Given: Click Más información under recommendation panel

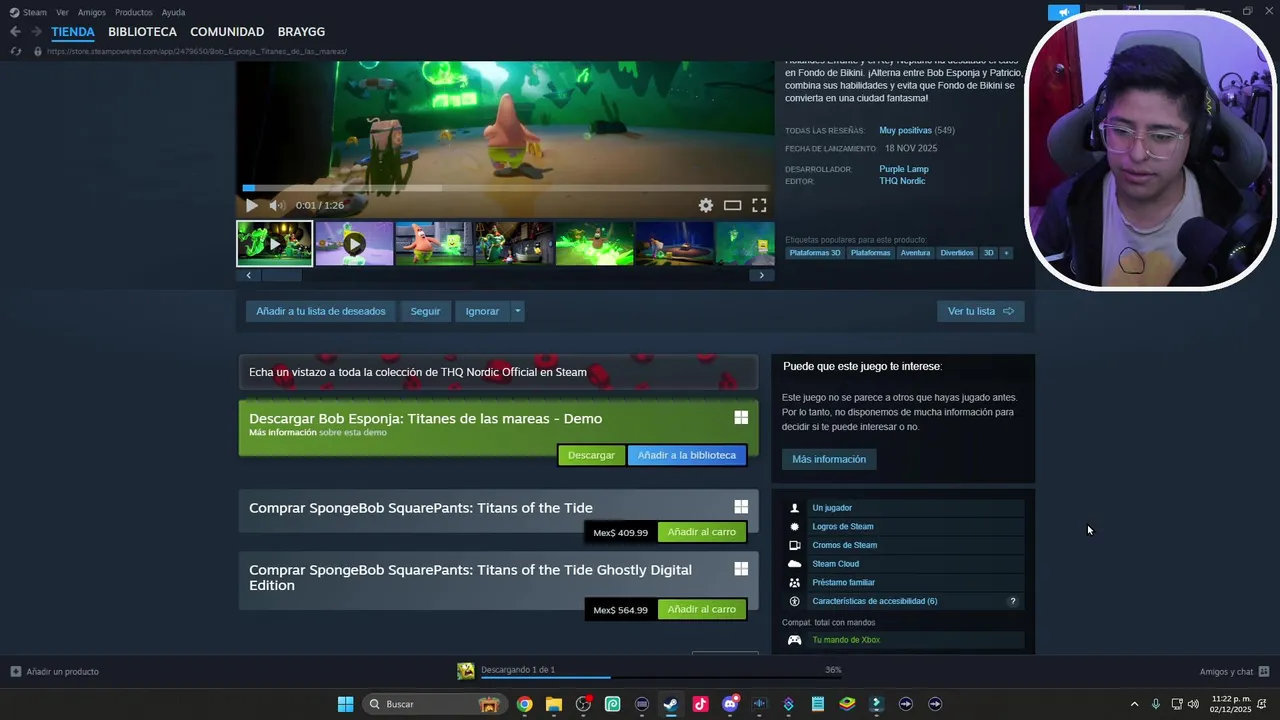Looking at the screenshot, I should [x=829, y=459].
